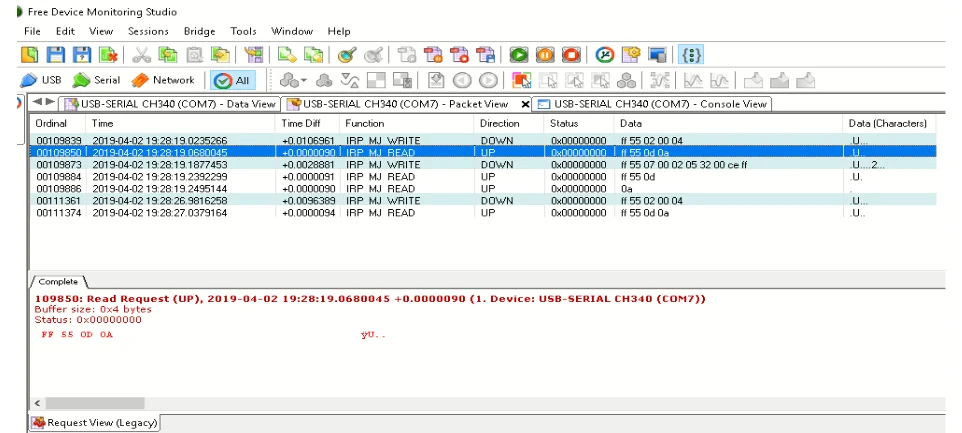This screenshot has width=962, height=433.
Task: Sort by the Time Diff column header
Action: pos(307,123)
